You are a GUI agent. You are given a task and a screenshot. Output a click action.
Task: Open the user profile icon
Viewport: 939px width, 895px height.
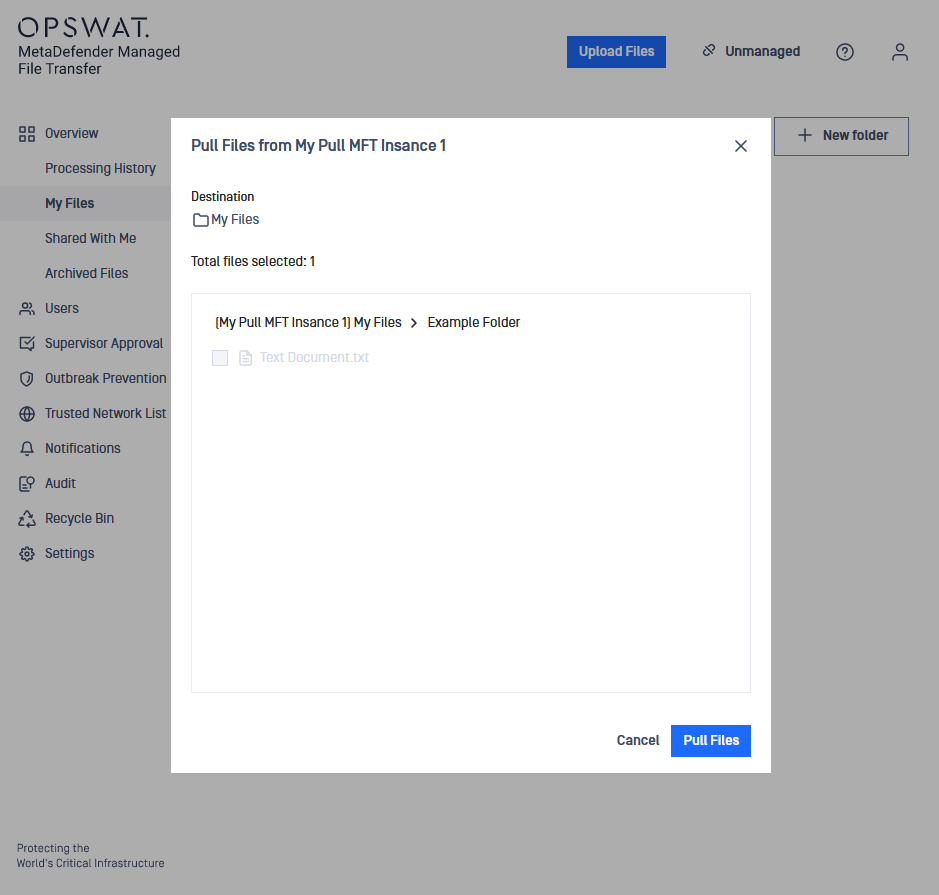click(x=899, y=52)
